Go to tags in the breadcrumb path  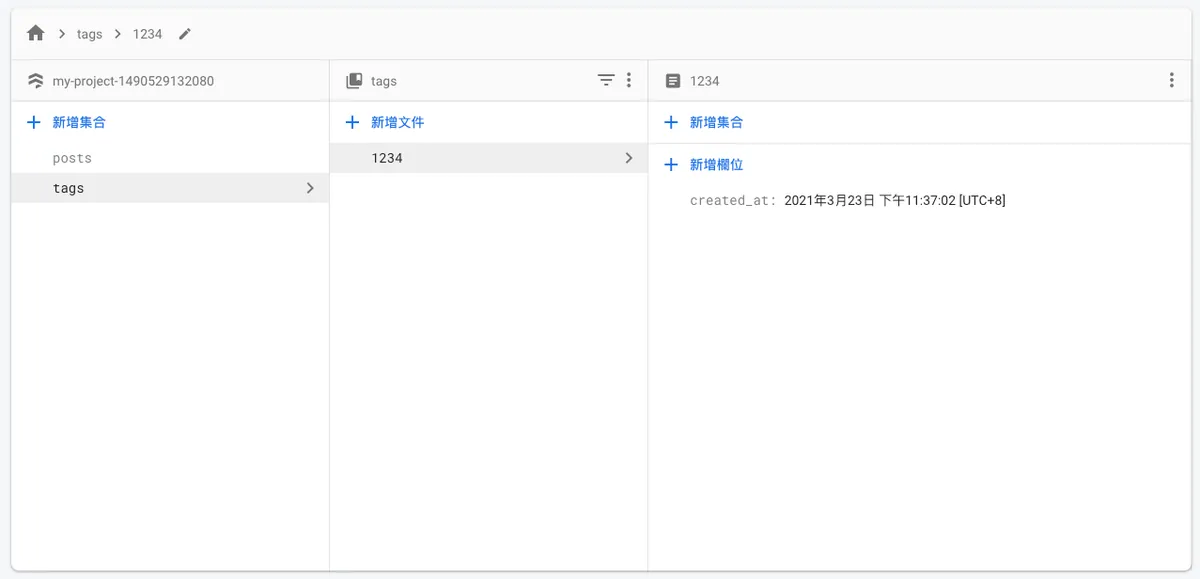[90, 34]
